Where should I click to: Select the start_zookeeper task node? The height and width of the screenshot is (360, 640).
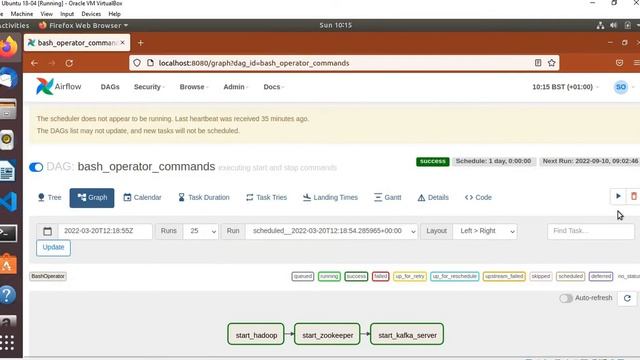327,334
